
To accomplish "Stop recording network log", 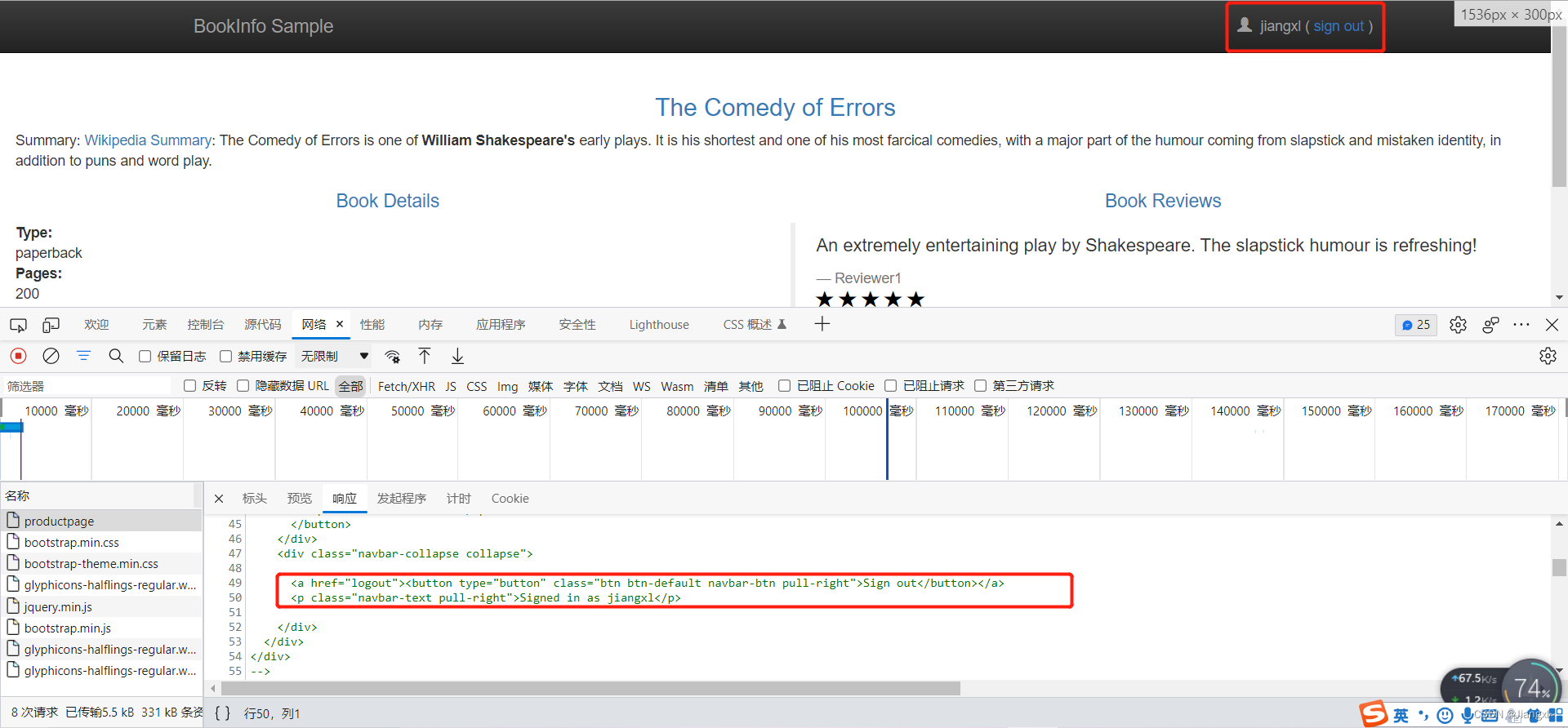I will tap(18, 356).
